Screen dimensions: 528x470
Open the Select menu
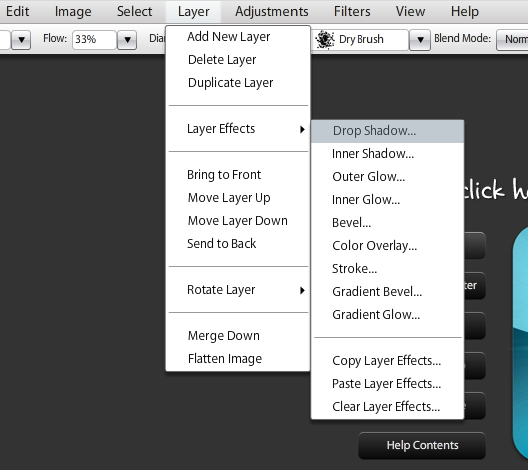click(134, 11)
